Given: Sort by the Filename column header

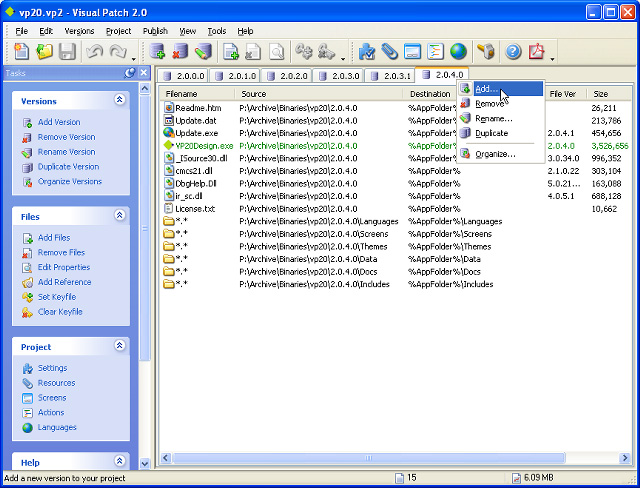Looking at the screenshot, I should 198,94.
